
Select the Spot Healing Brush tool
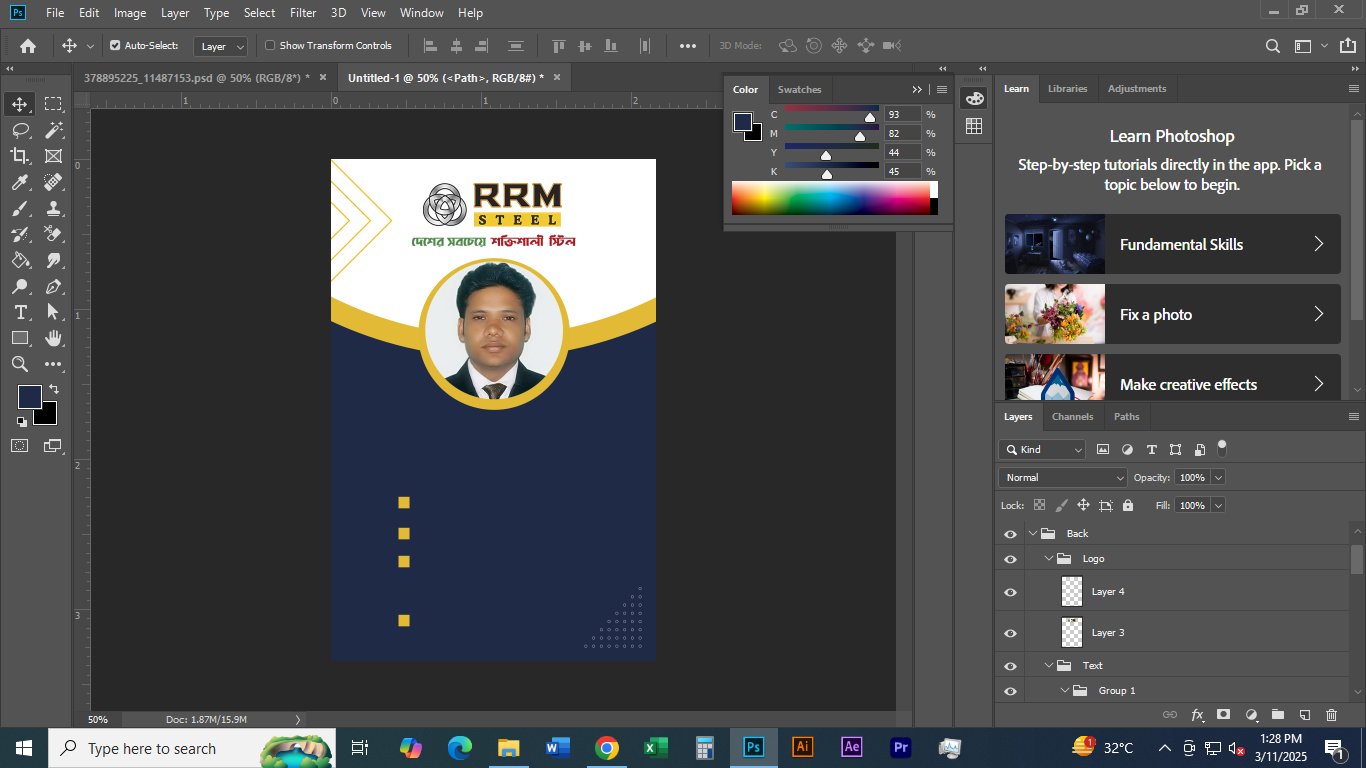click(53, 182)
